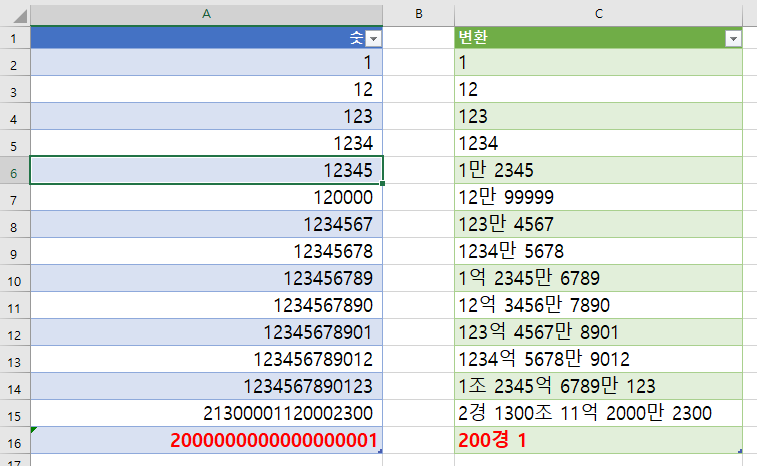Select column A header
Image resolution: width=757 pixels, height=466 pixels.
[x=207, y=12]
